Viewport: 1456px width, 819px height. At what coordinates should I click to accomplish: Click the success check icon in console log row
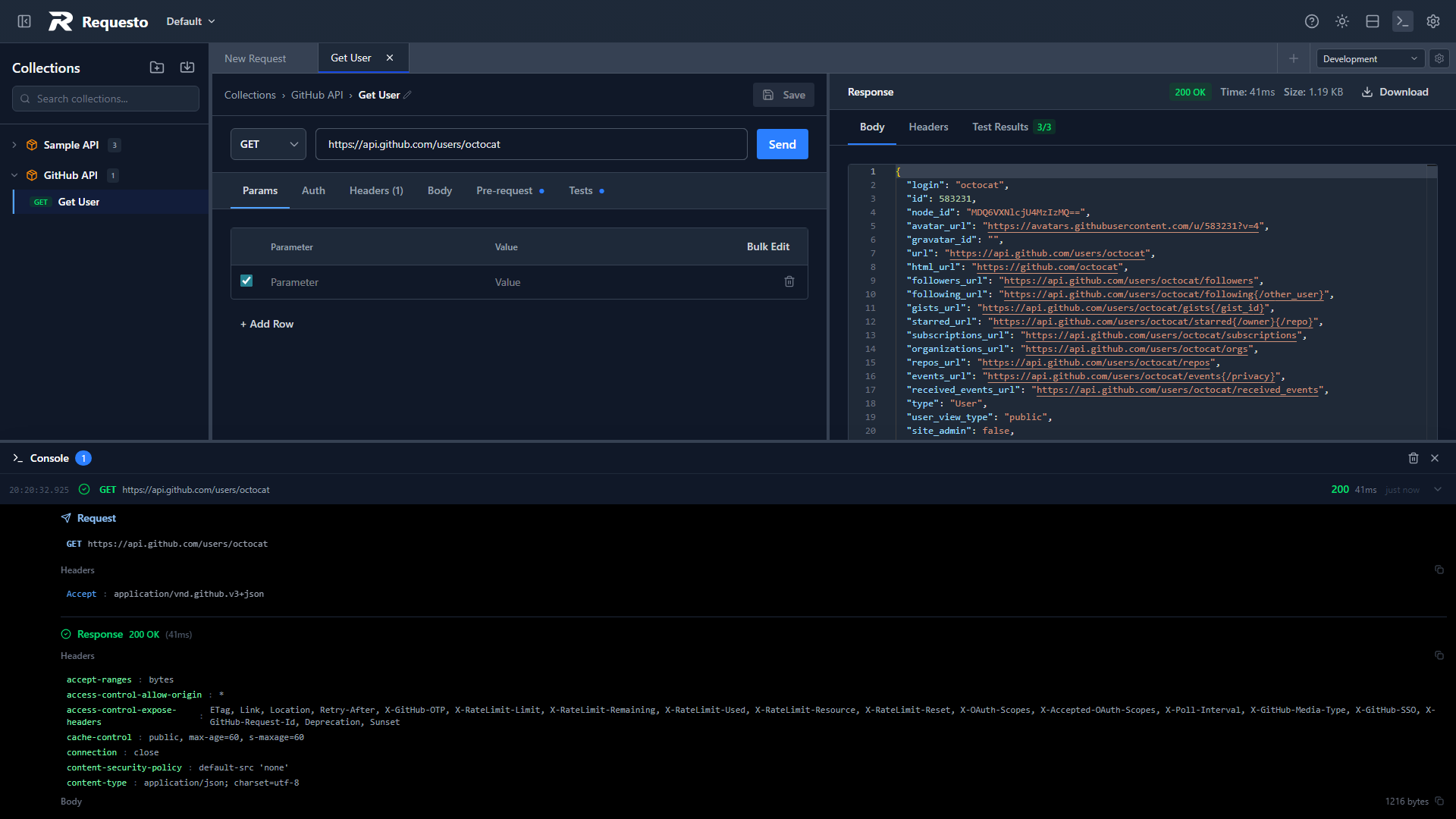[84, 489]
